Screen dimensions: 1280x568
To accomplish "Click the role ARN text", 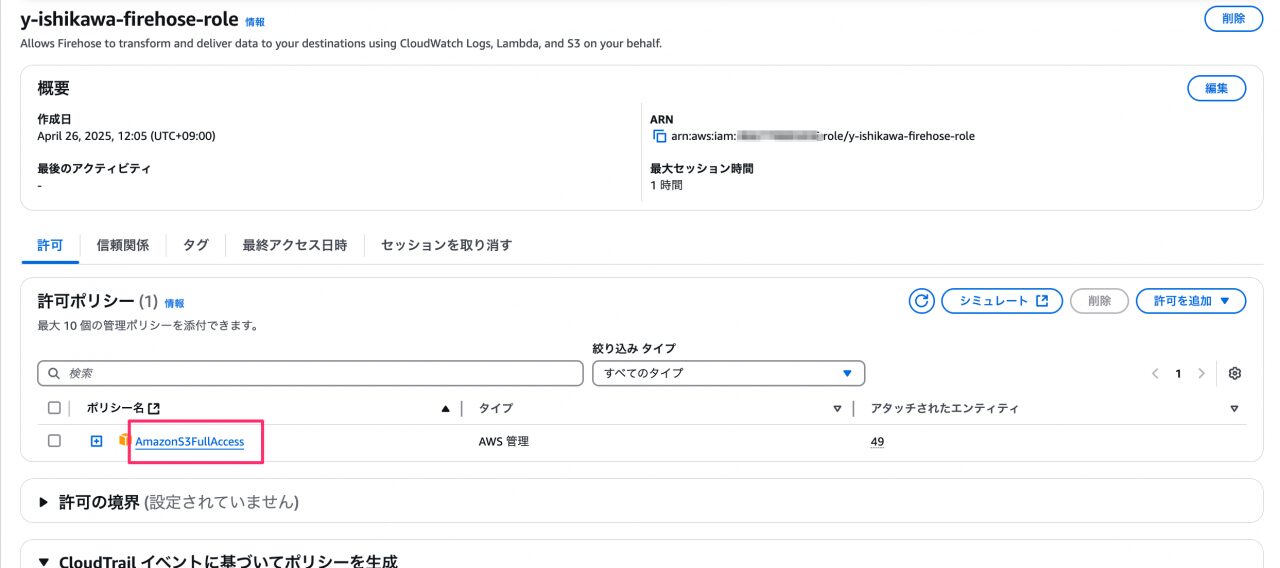I will [823, 136].
